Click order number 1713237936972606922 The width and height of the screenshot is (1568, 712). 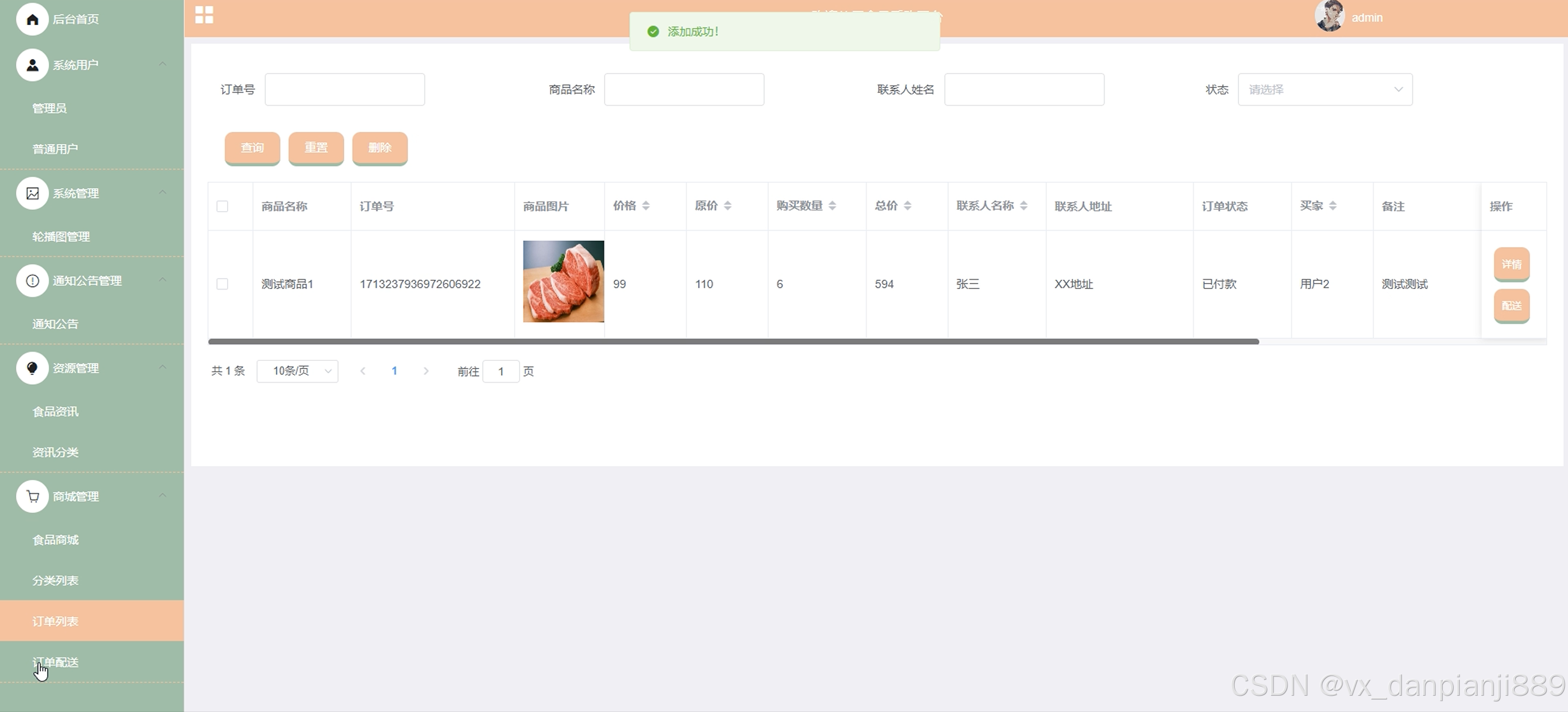(x=420, y=284)
